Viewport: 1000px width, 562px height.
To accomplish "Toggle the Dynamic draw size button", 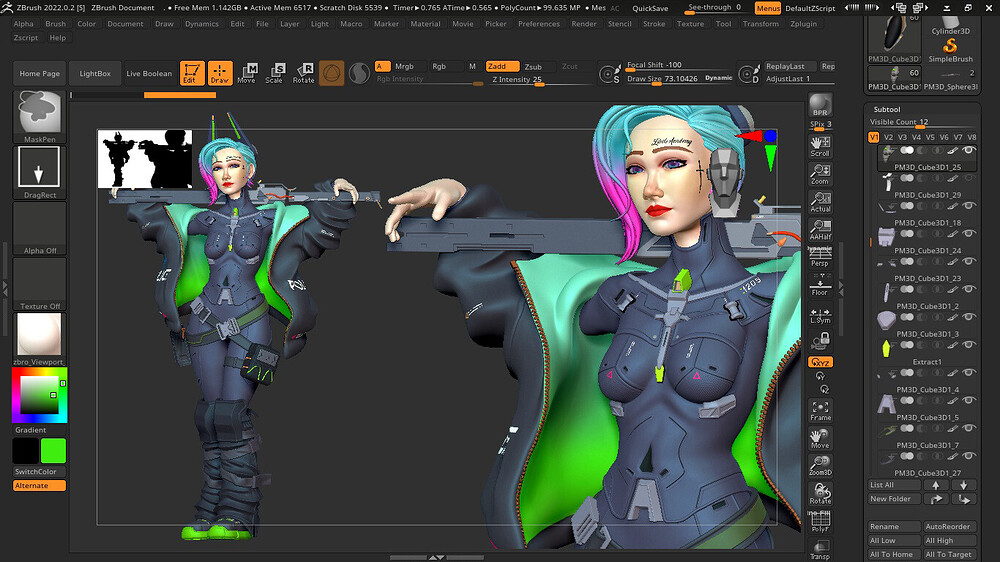I will [719, 78].
